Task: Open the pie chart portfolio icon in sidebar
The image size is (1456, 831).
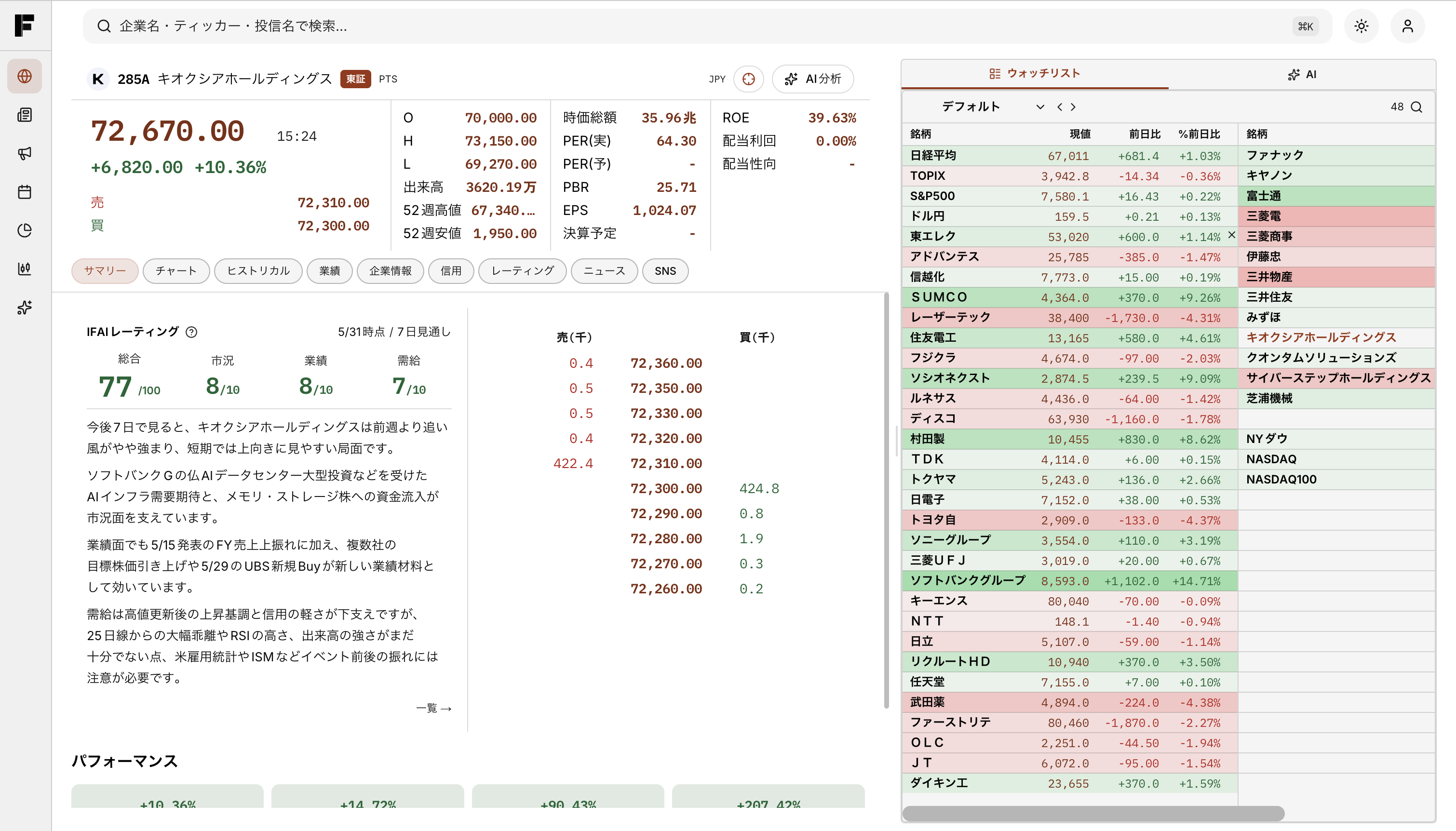Action: [25, 230]
